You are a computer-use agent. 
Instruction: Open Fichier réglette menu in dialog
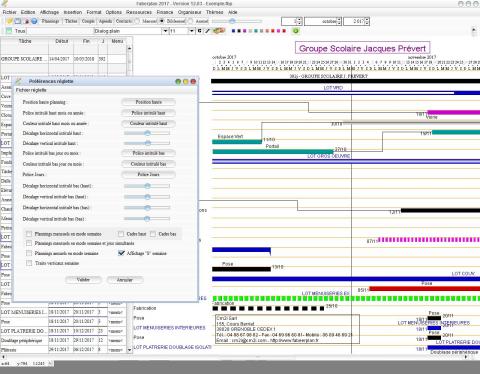pos(31,90)
